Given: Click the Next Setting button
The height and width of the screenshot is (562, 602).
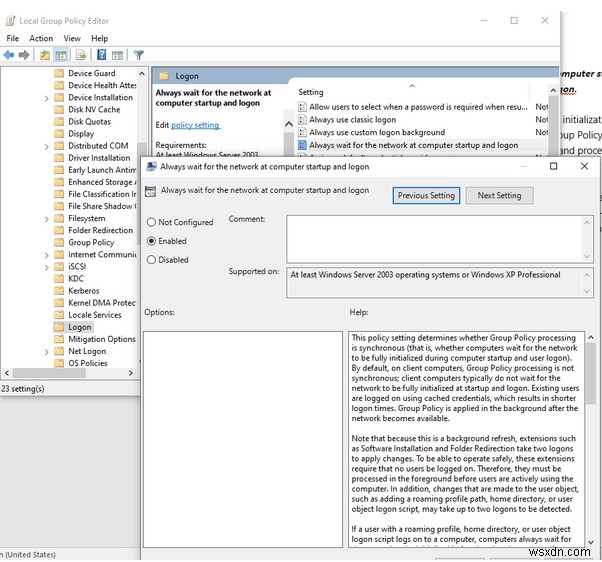Looking at the screenshot, I should coord(499,196).
